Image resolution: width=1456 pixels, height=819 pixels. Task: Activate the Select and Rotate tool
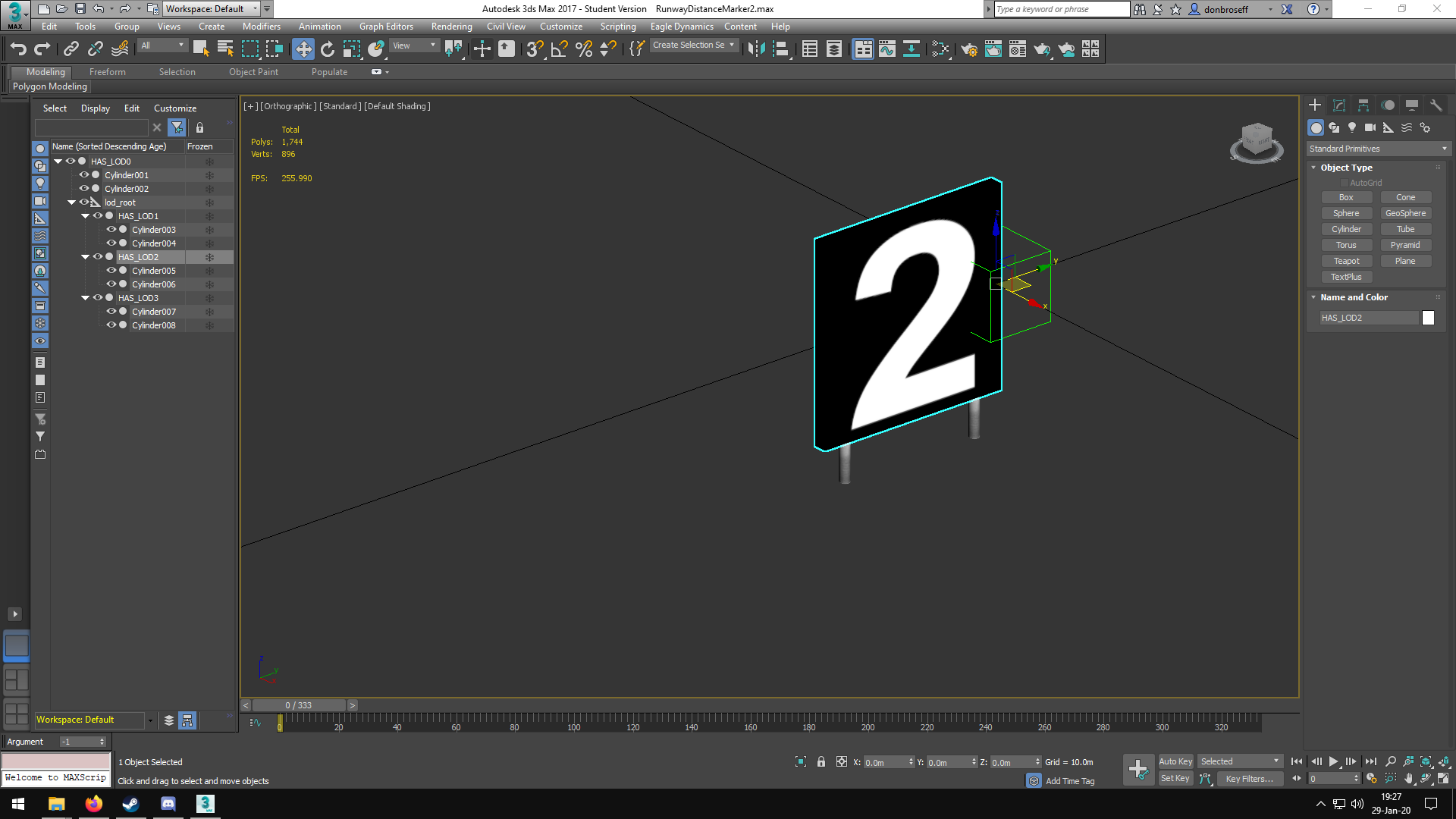coord(328,49)
